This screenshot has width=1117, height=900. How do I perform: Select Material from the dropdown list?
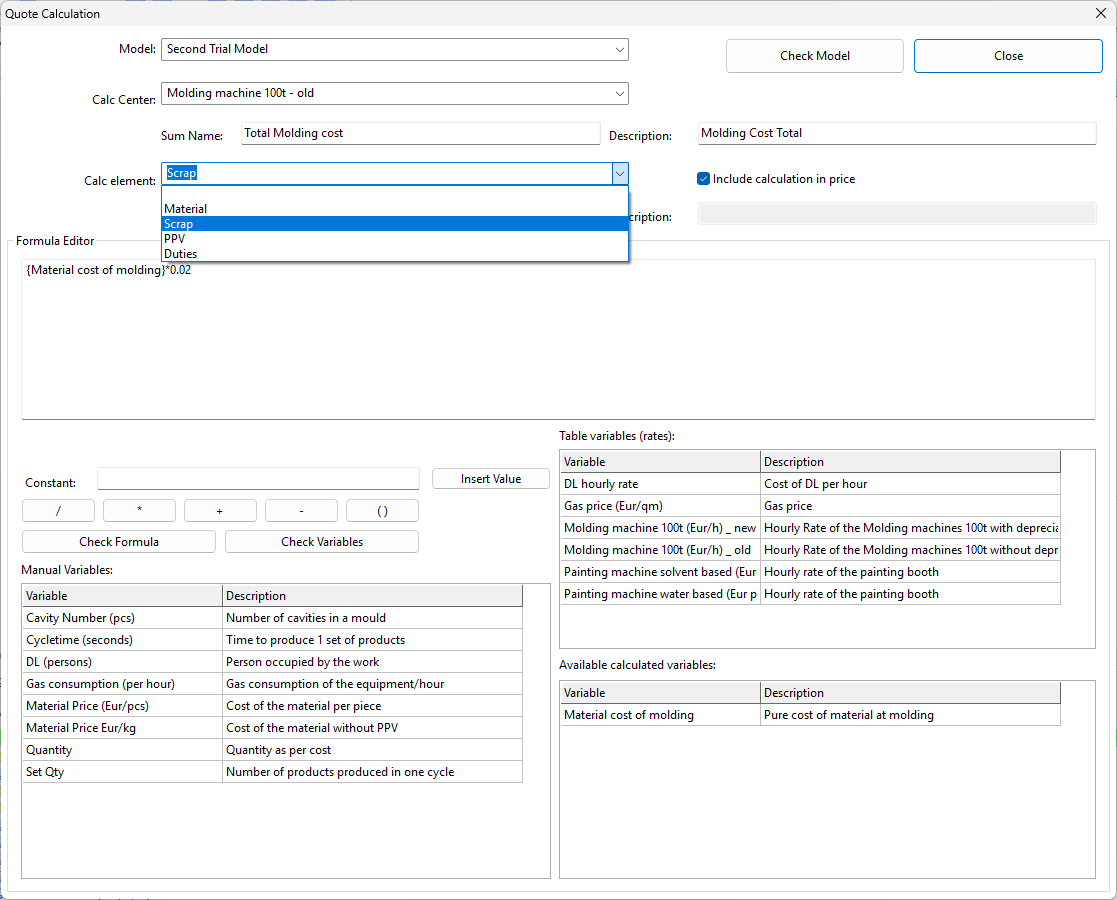tap(186, 209)
